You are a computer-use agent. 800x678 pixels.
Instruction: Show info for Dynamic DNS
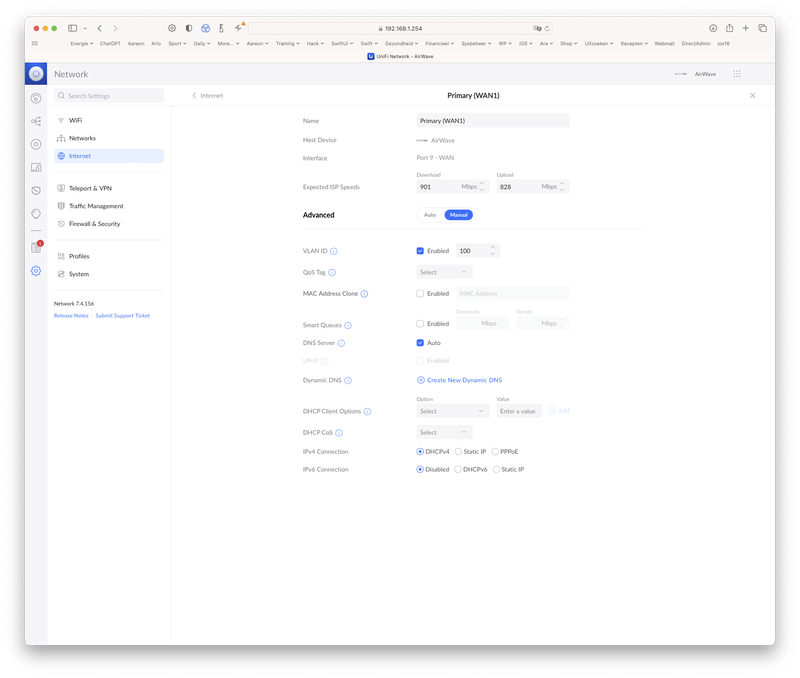pos(348,381)
